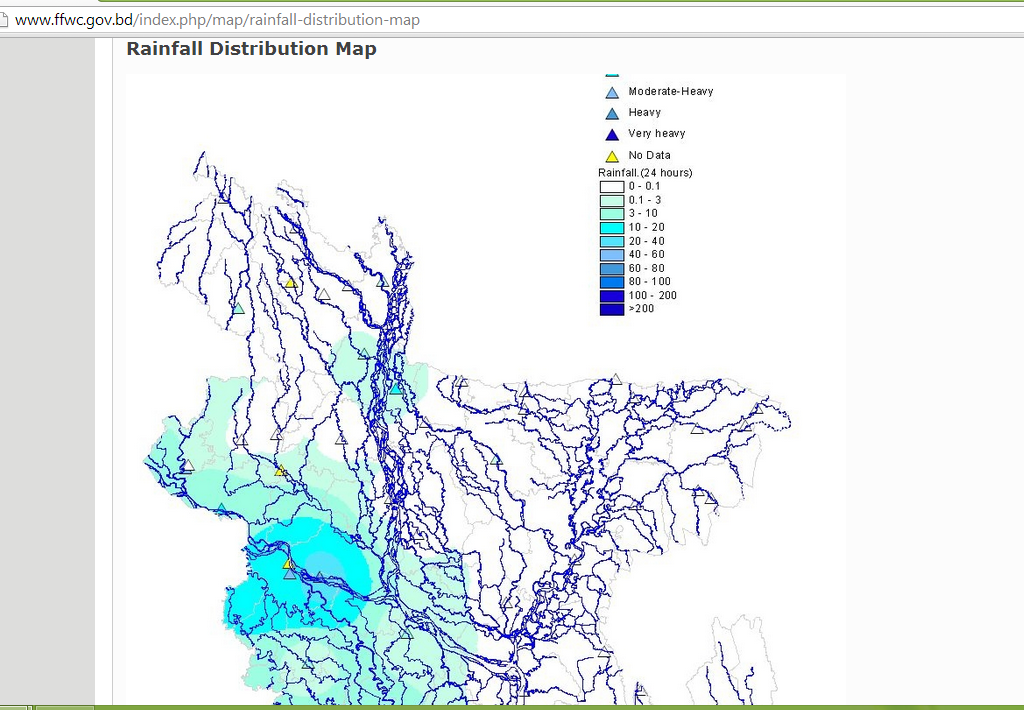
Task: Select the 10 - 20 cyan legend swatch
Action: (x=611, y=228)
